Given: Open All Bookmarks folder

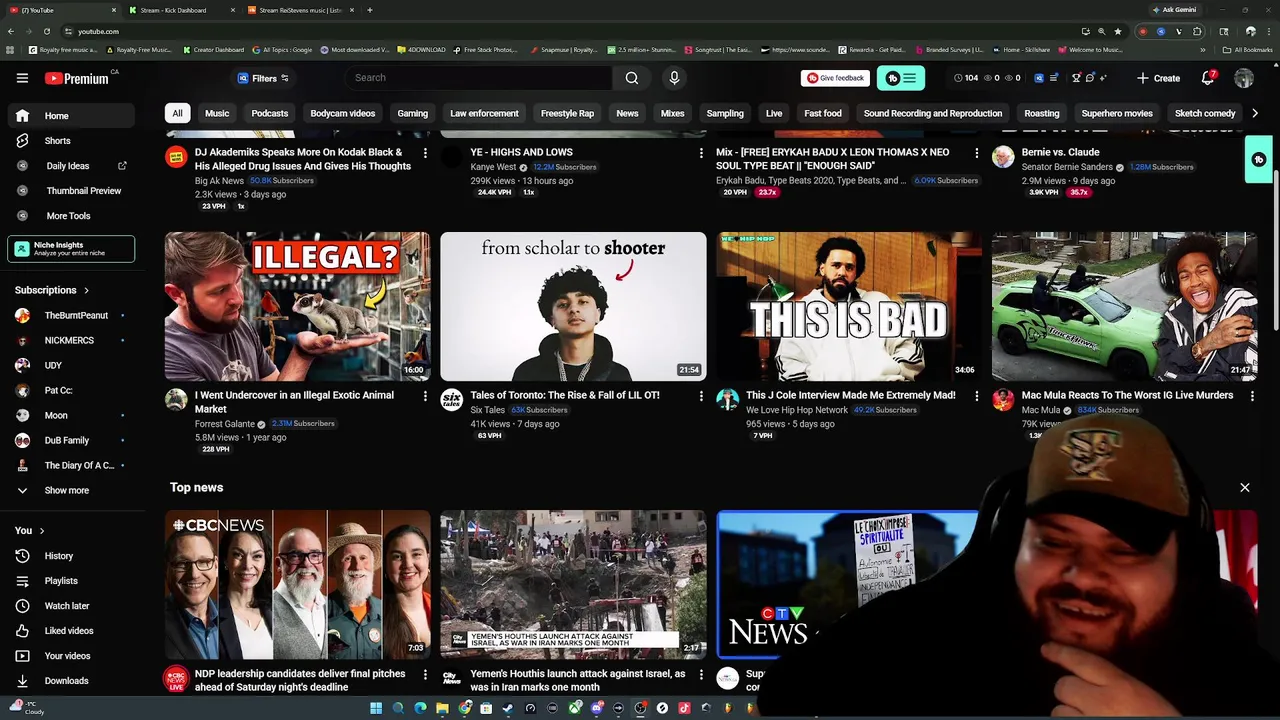Looking at the screenshot, I should 1247,49.
